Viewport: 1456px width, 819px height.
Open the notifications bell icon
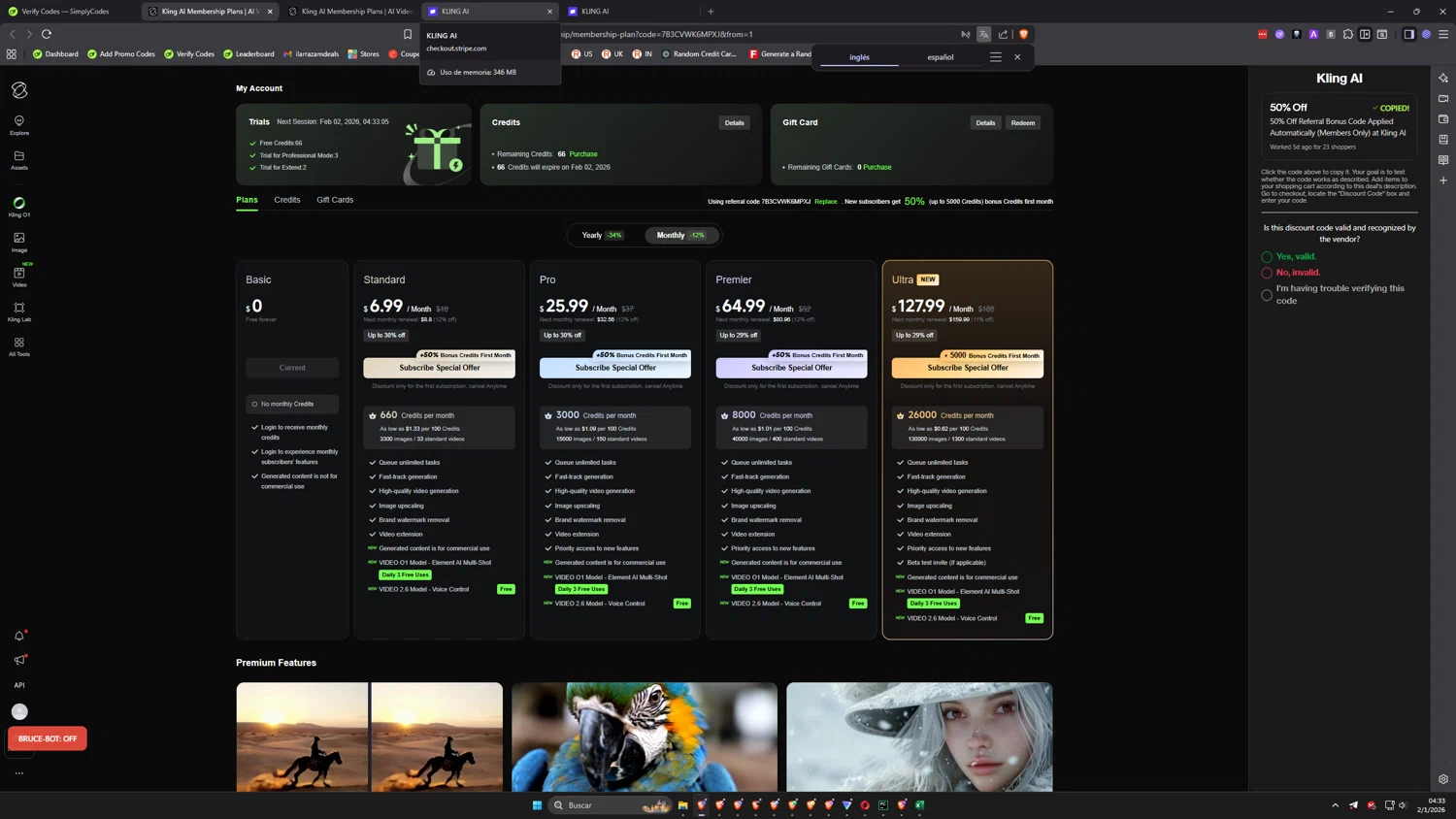click(19, 636)
